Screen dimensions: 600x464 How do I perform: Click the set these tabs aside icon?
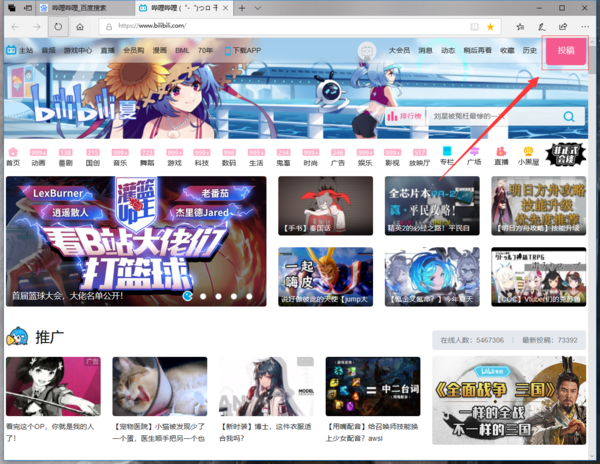coord(28,8)
